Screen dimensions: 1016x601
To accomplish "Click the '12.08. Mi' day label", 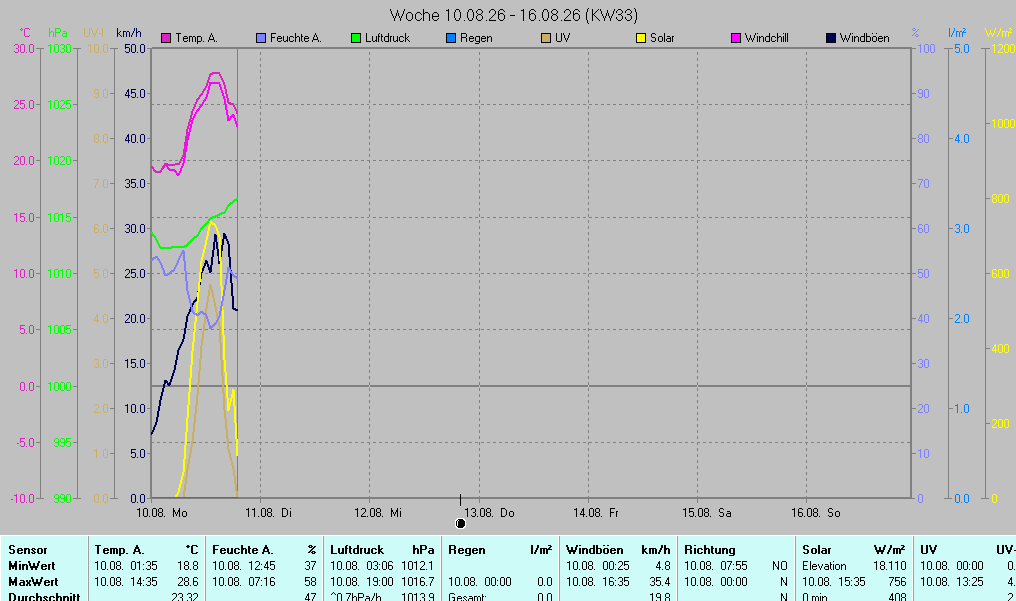I will pos(378,513).
